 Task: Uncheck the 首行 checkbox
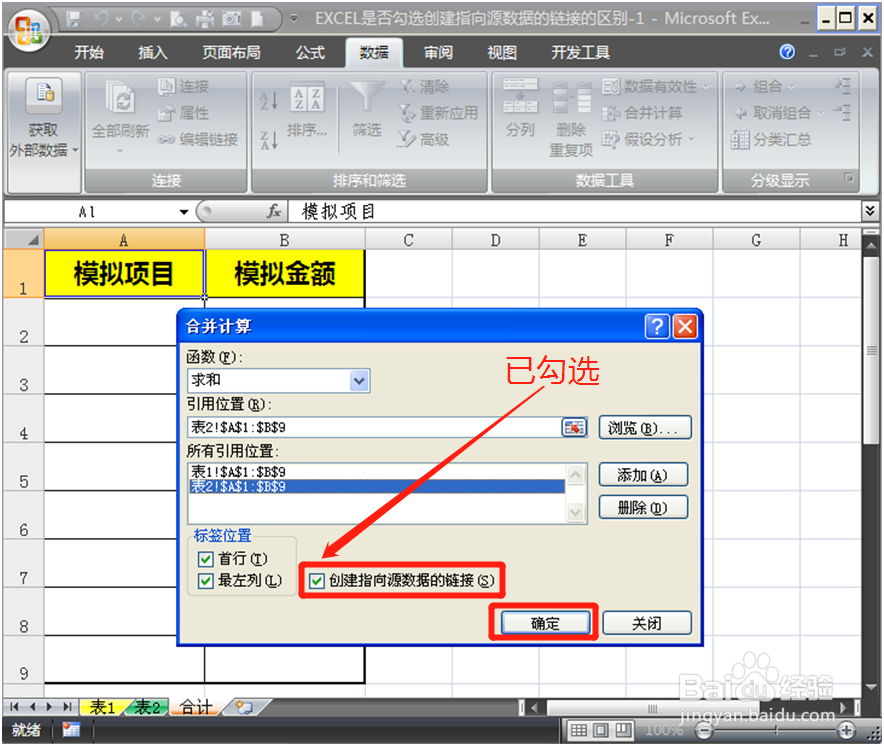point(205,559)
